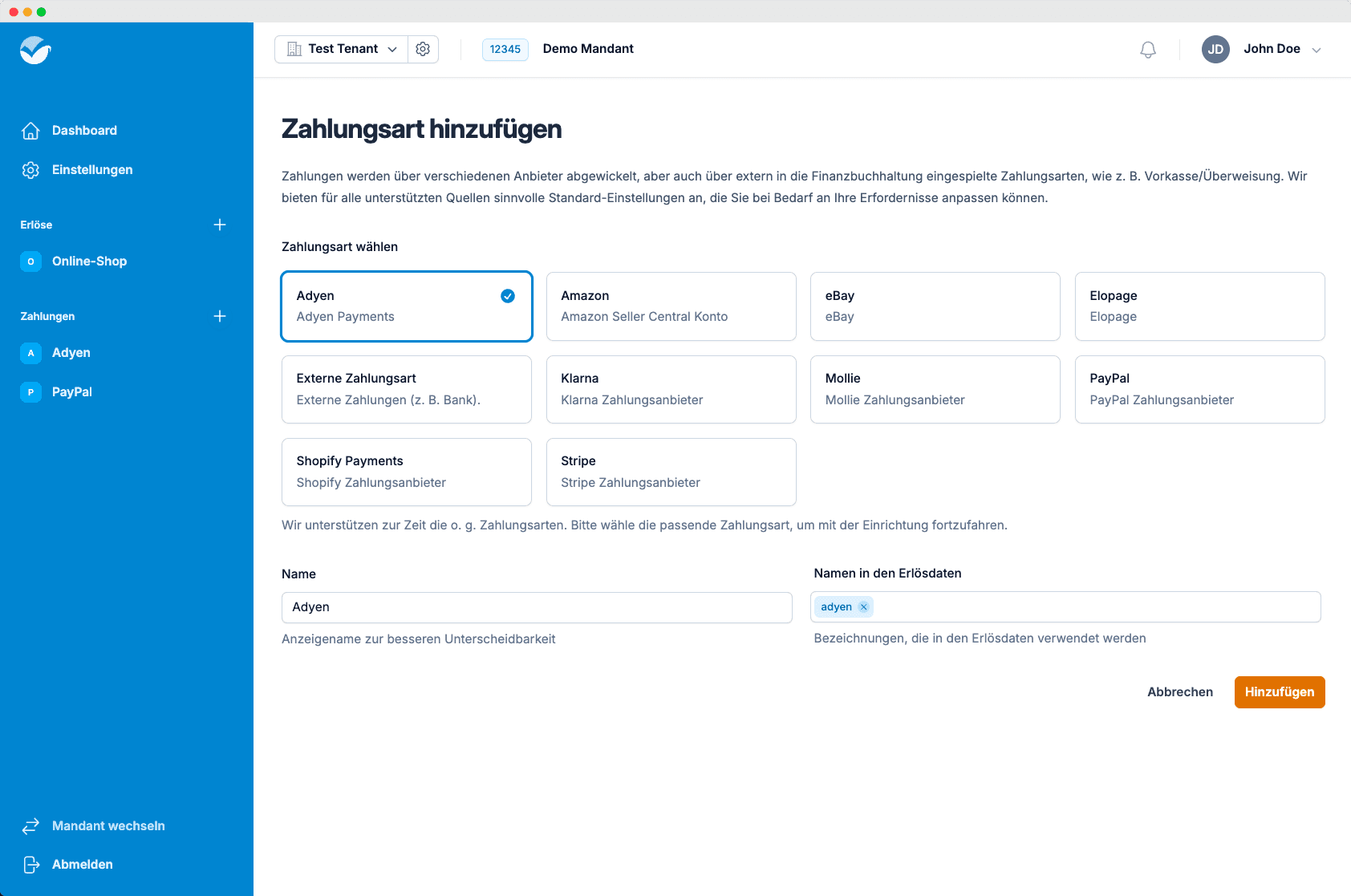
Task: Click the Online-Shop 'O' badge icon
Action: 30,261
